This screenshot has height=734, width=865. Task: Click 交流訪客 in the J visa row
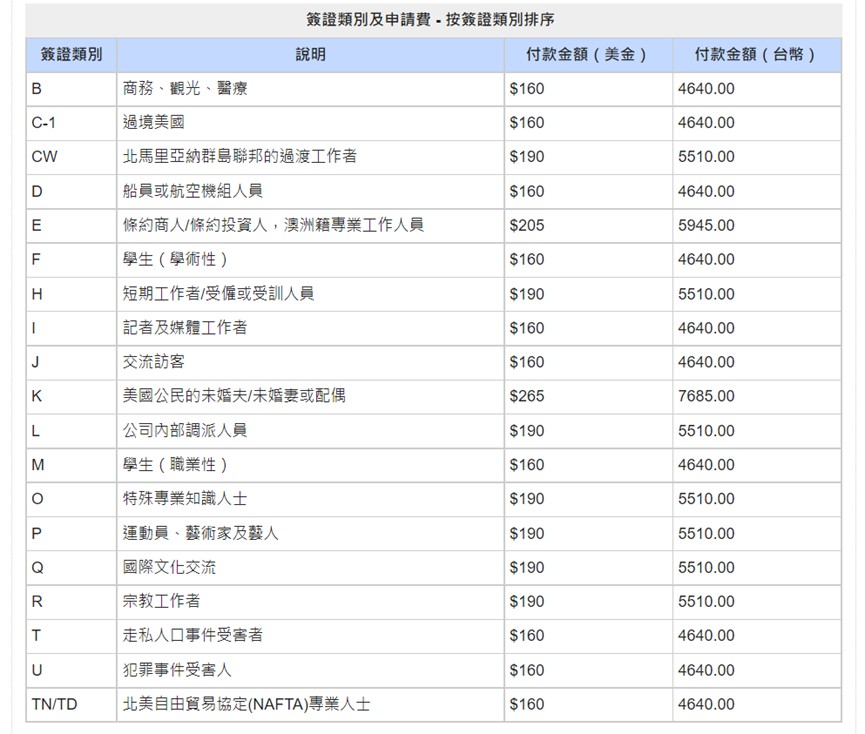click(x=153, y=362)
